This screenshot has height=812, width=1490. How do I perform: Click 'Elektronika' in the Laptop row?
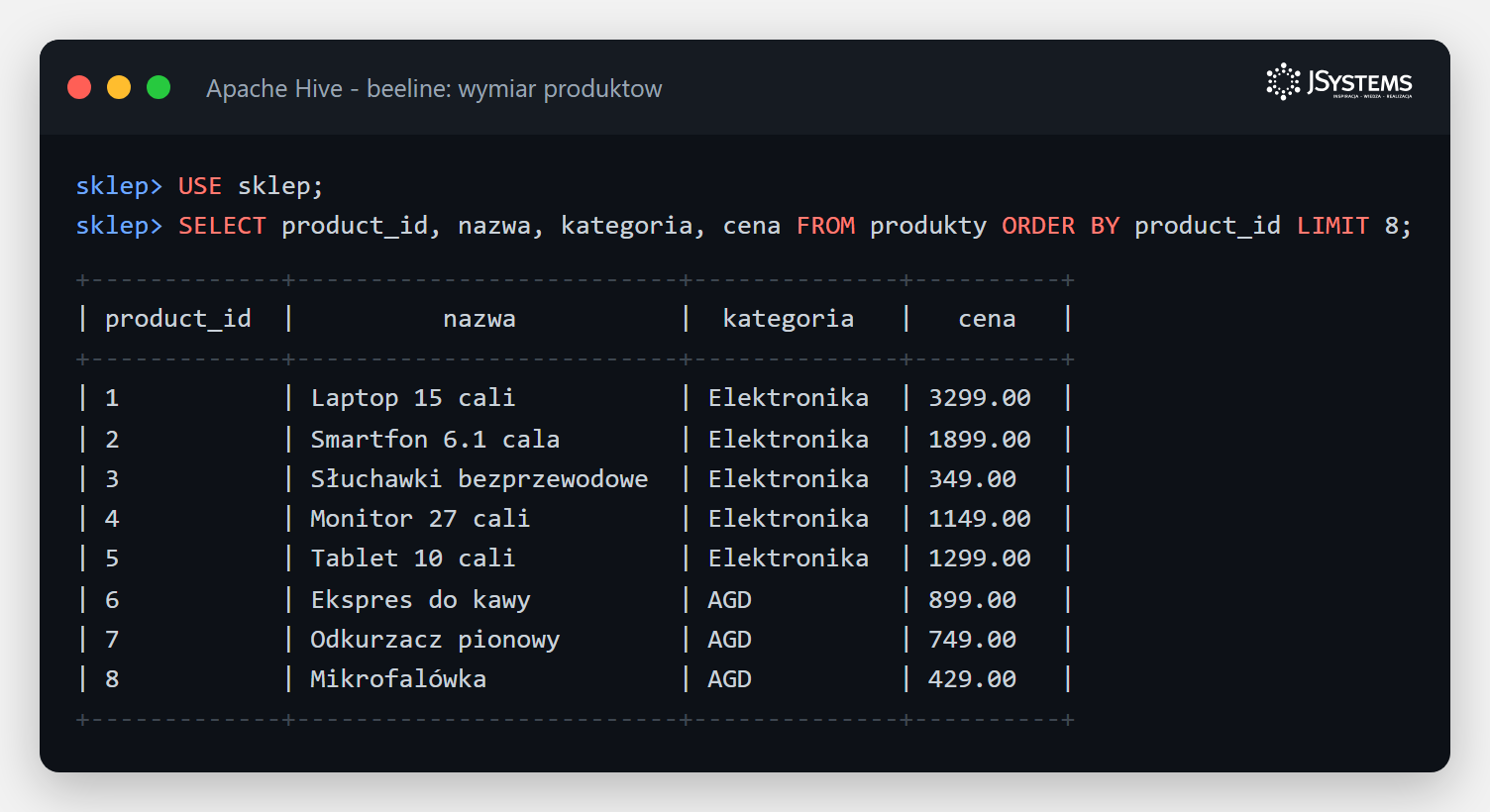pos(789,398)
